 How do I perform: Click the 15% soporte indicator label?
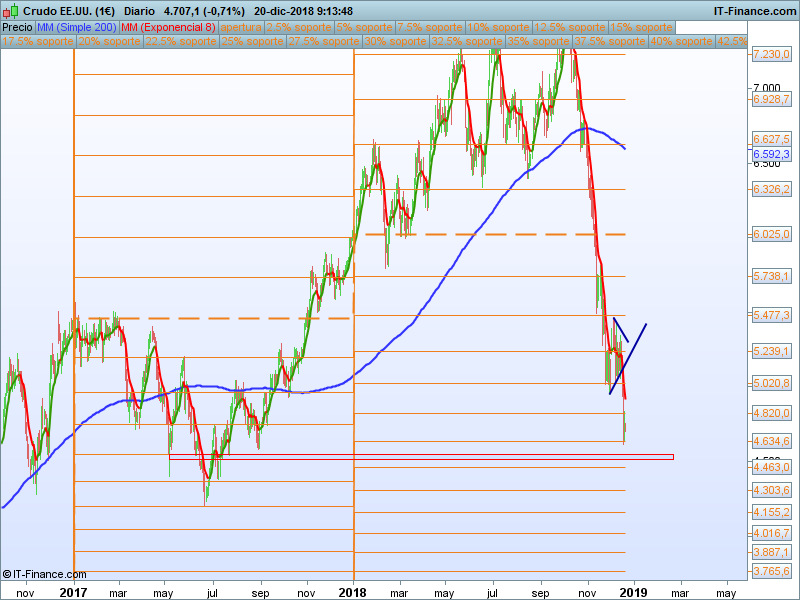coord(641,28)
